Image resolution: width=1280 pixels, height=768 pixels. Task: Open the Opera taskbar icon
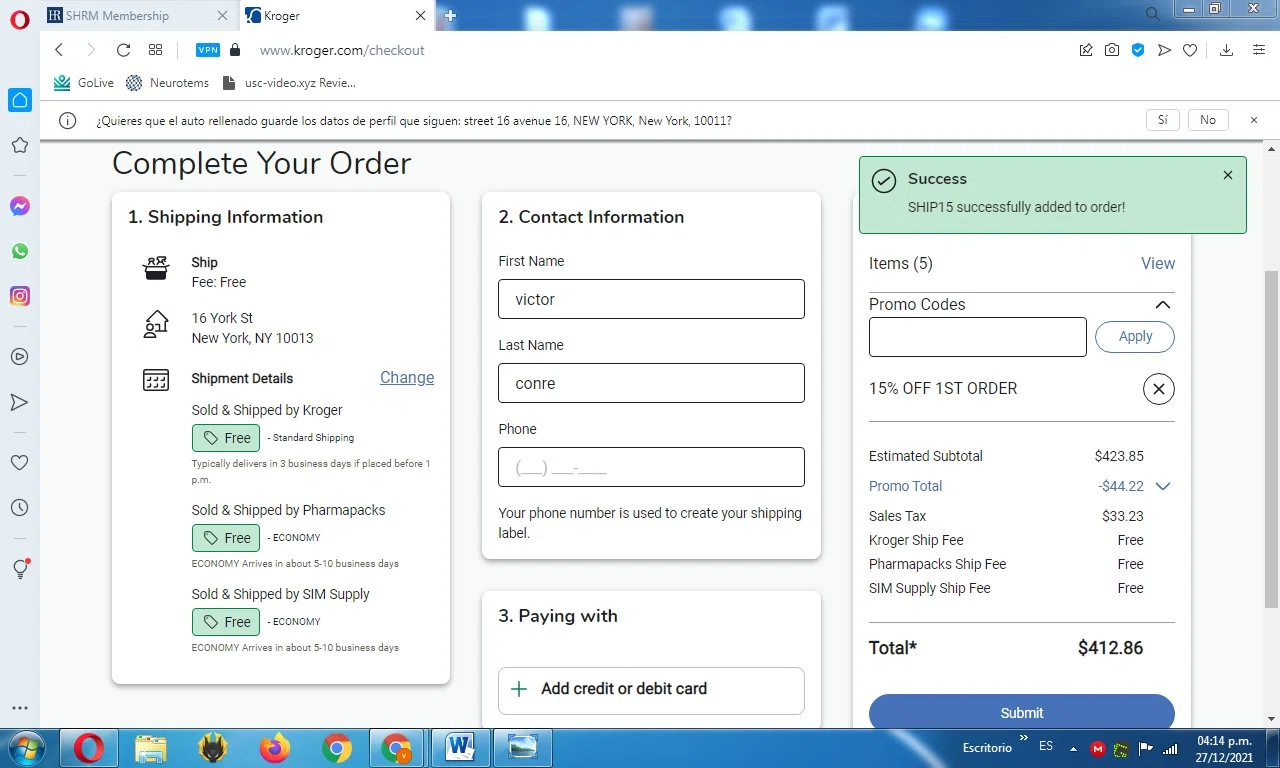[x=89, y=748]
